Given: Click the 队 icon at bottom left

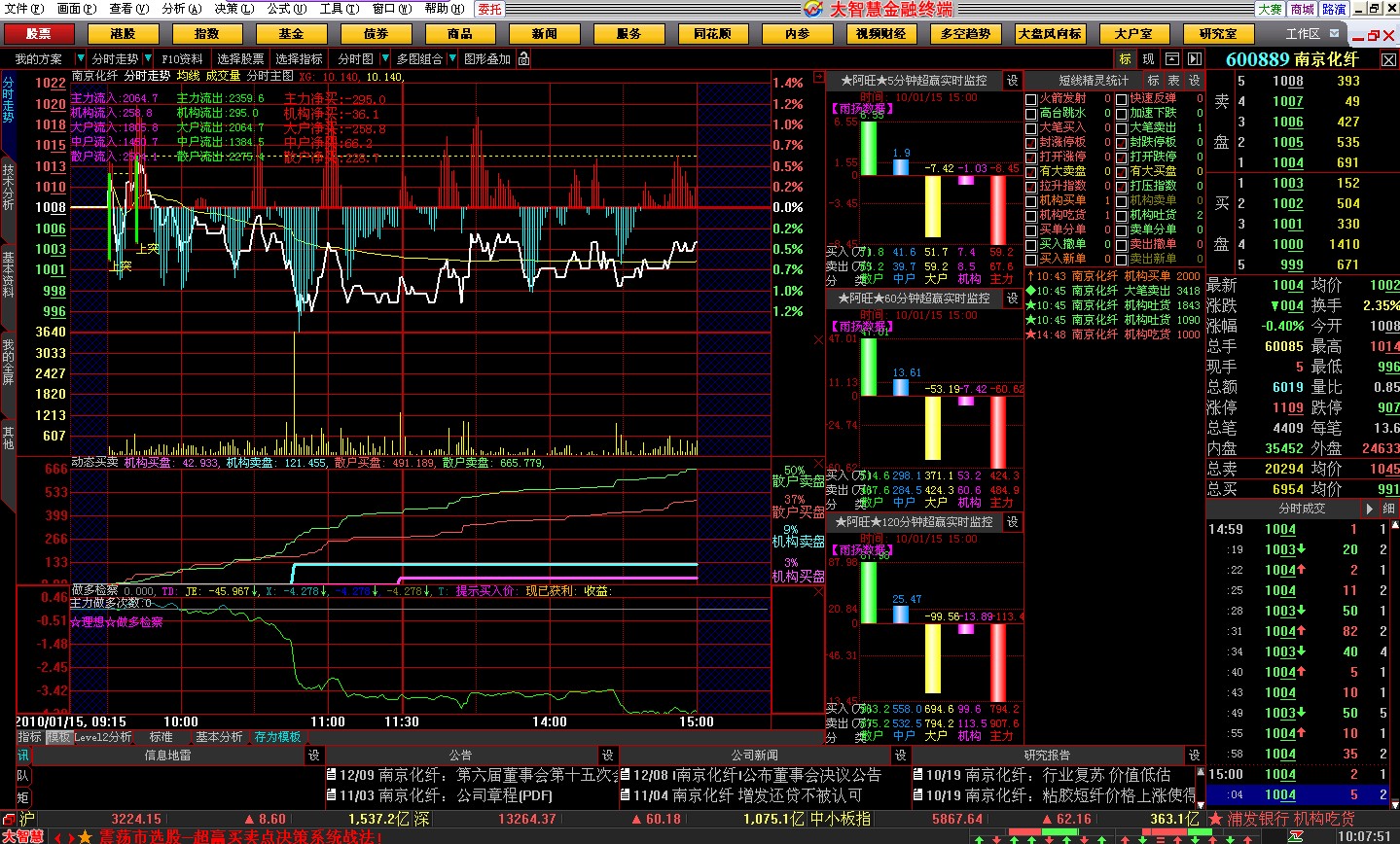Looking at the screenshot, I should (23, 776).
